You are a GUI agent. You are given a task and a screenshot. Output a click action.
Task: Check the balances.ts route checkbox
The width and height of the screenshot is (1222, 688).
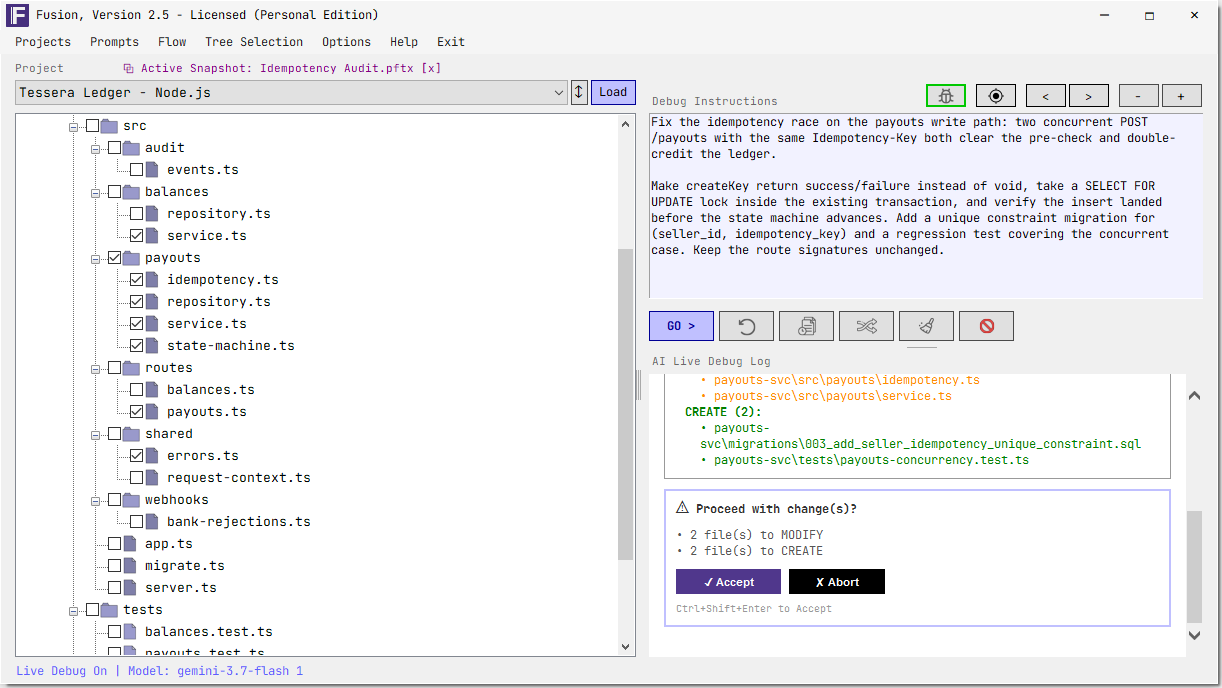[x=137, y=390]
